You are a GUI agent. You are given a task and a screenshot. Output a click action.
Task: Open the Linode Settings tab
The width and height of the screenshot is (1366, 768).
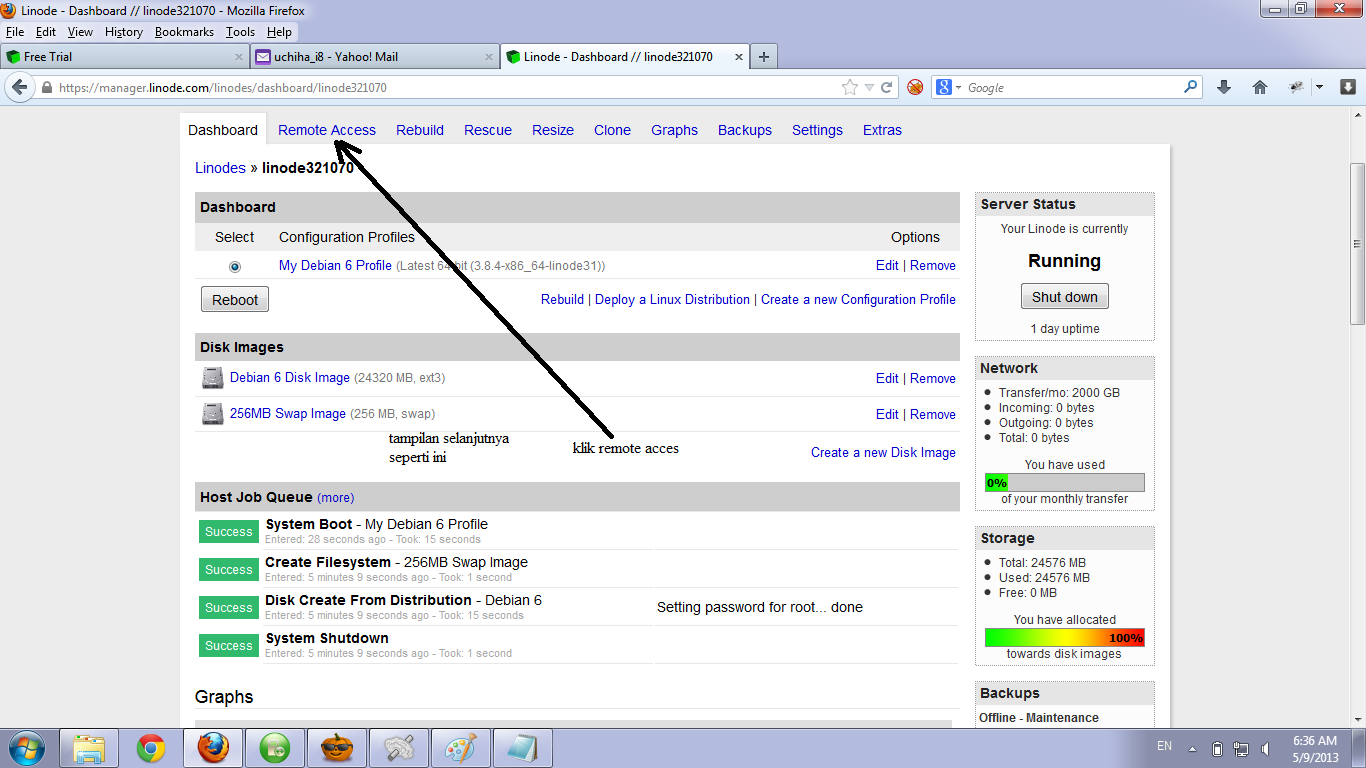pyautogui.click(x=817, y=130)
